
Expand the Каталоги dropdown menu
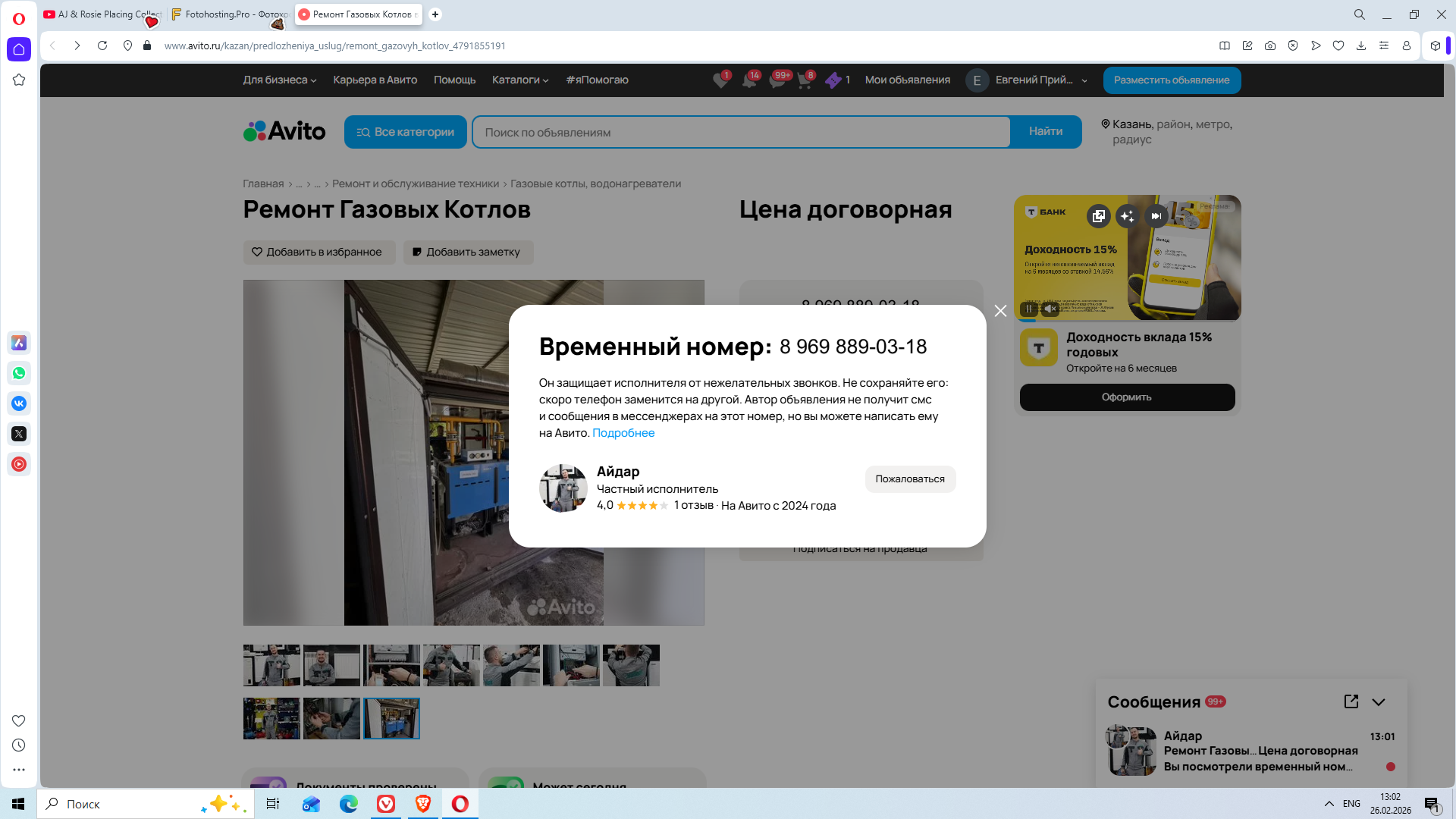pyautogui.click(x=519, y=80)
